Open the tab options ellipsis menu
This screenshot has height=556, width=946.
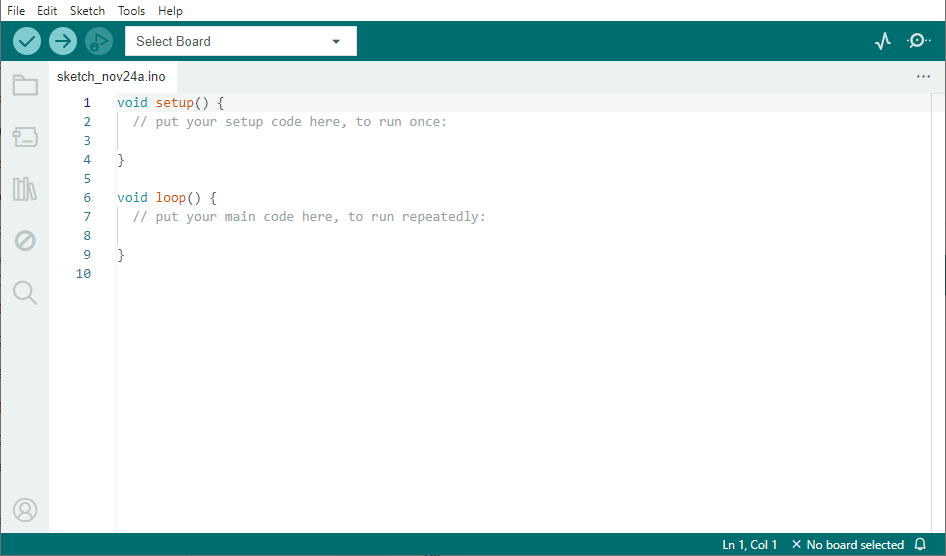[923, 77]
